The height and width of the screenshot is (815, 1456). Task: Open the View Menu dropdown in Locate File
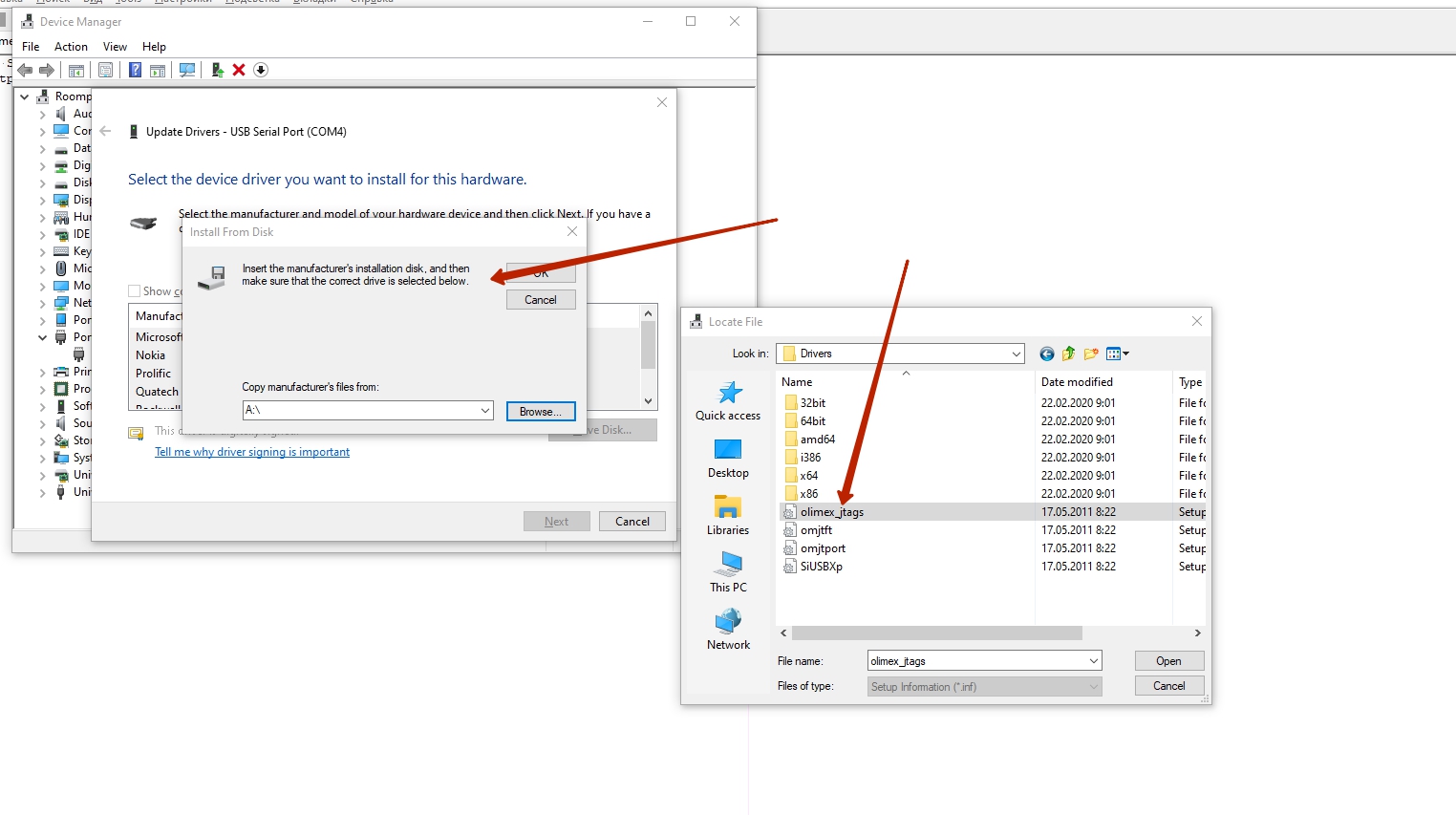pos(1118,354)
